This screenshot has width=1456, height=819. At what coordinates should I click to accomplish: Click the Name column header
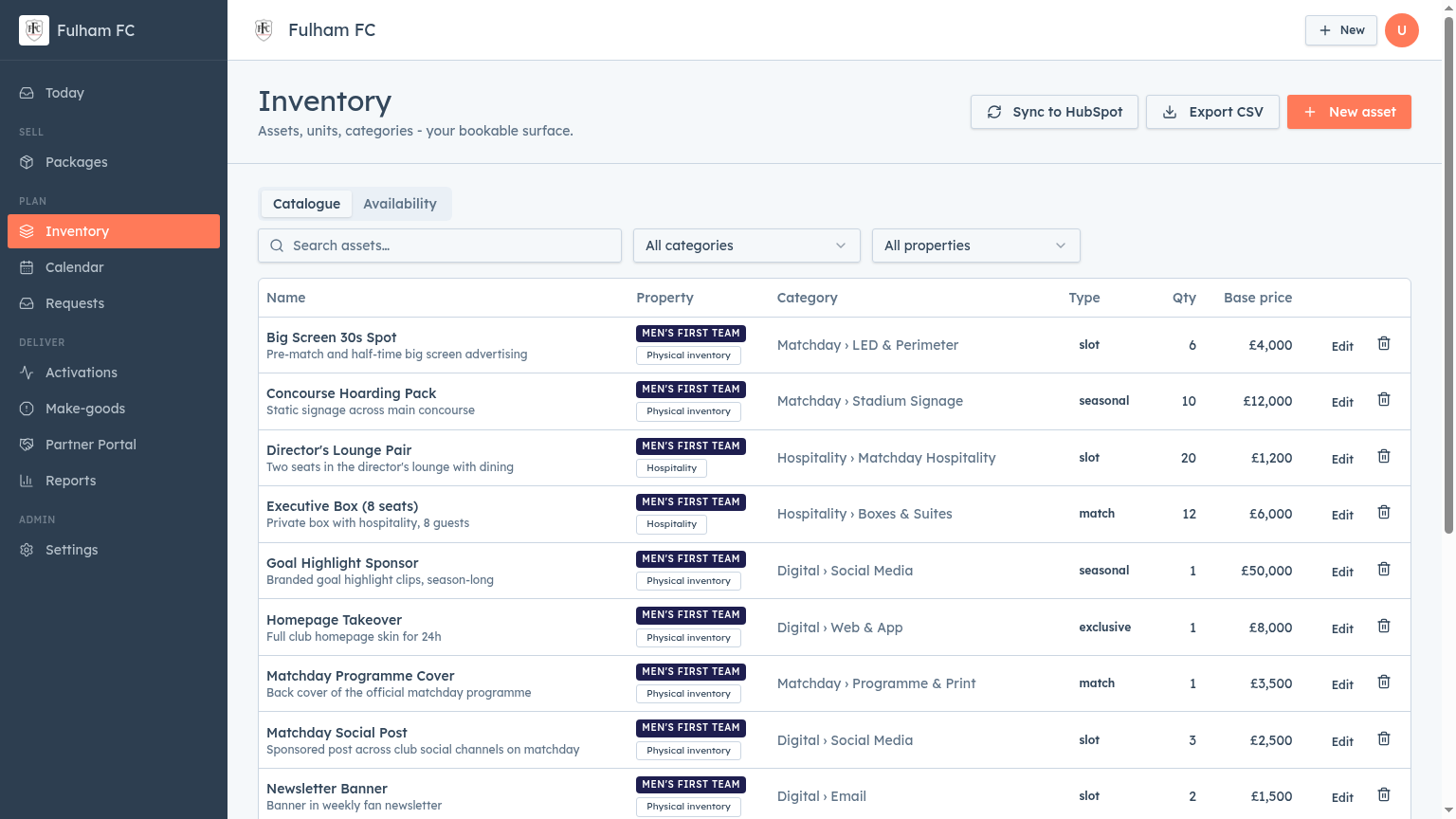286,298
